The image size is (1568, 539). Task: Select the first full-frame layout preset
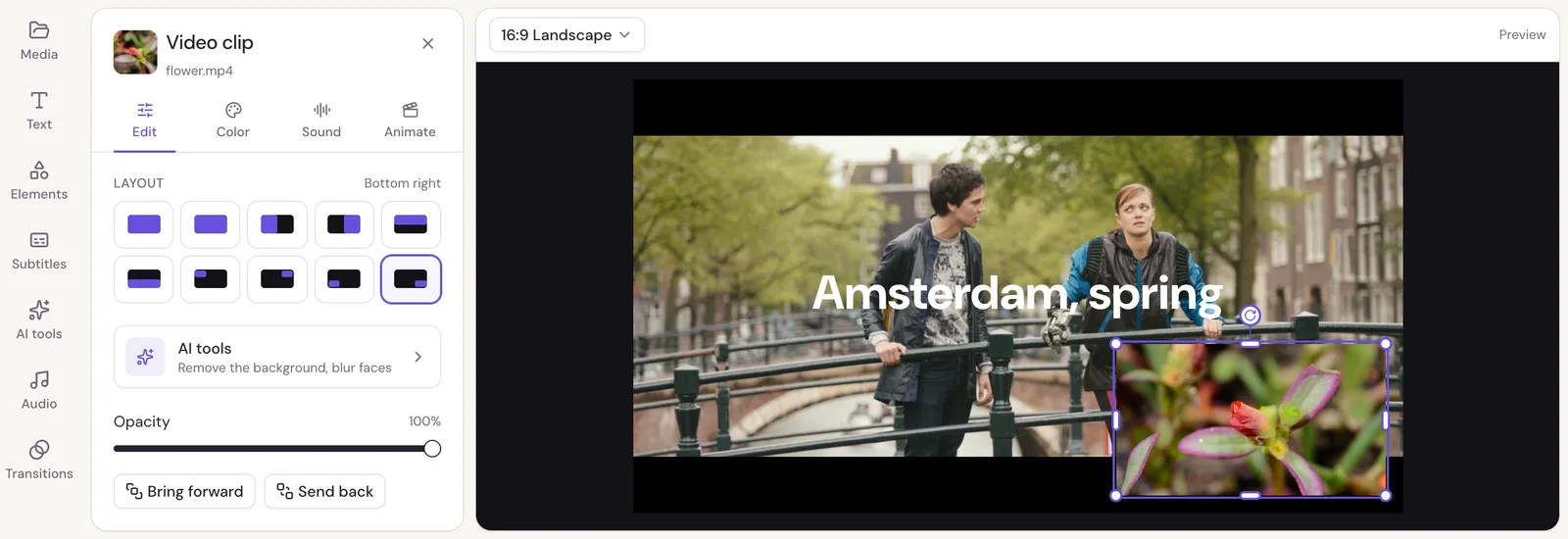coord(144,224)
